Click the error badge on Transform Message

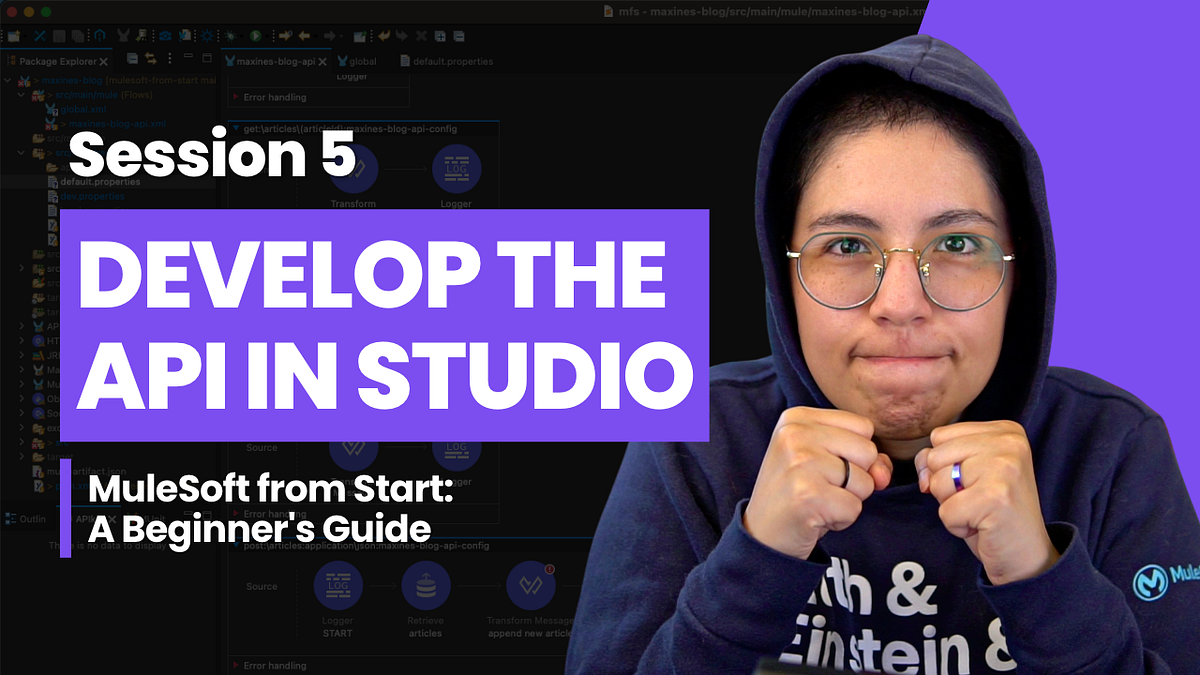[549, 569]
